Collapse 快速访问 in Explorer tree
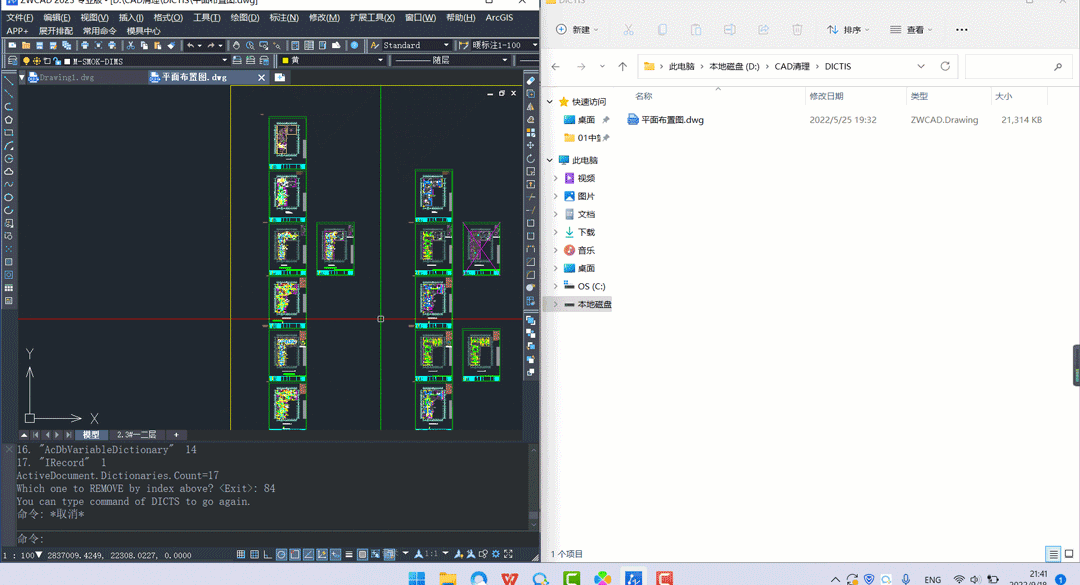 coord(550,102)
